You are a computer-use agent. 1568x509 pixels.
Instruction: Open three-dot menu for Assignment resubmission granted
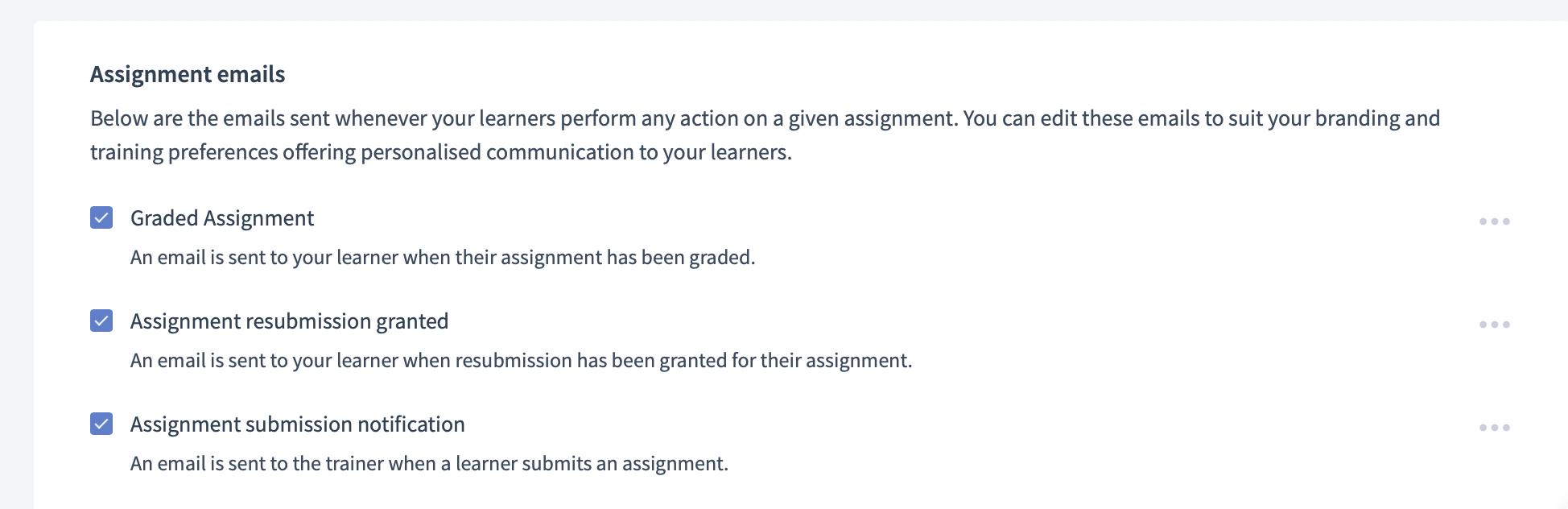pos(1494,325)
